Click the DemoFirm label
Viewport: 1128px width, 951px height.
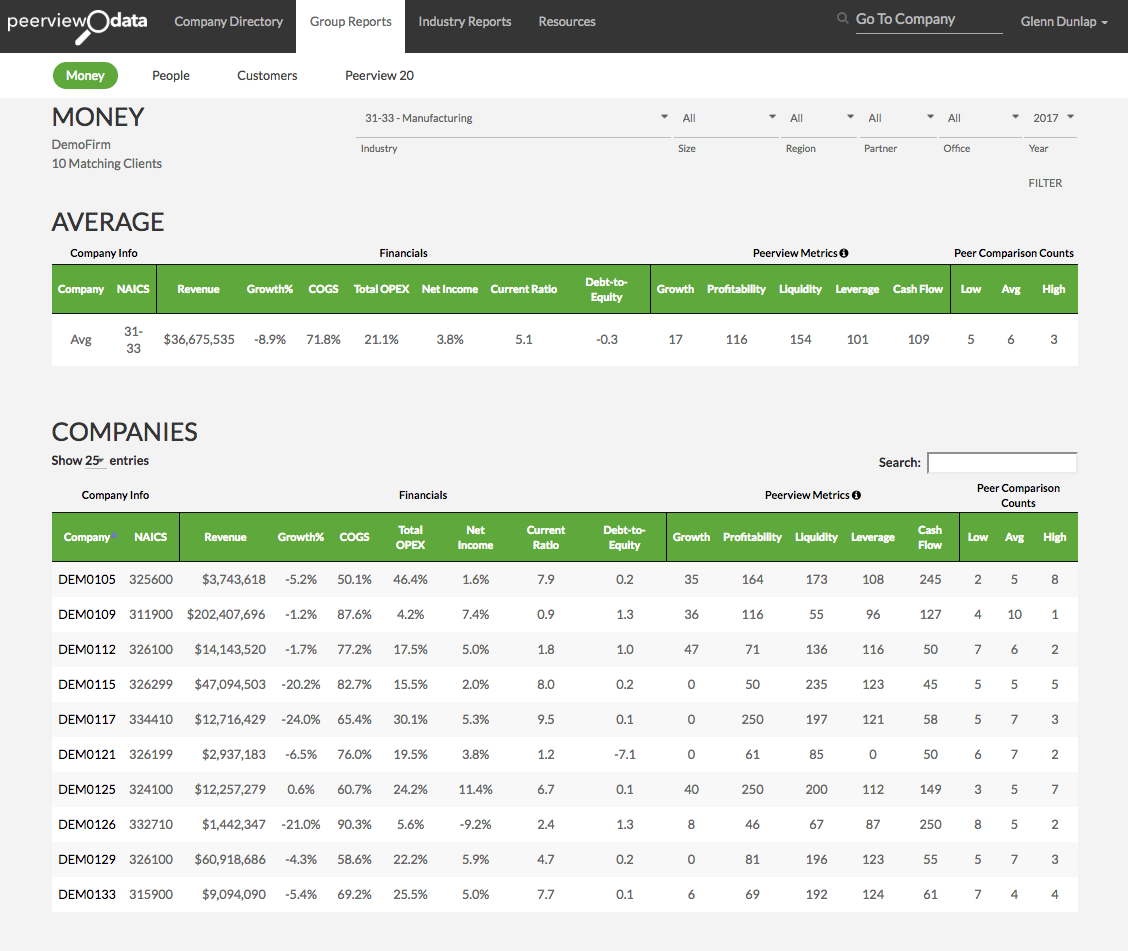[x=81, y=145]
